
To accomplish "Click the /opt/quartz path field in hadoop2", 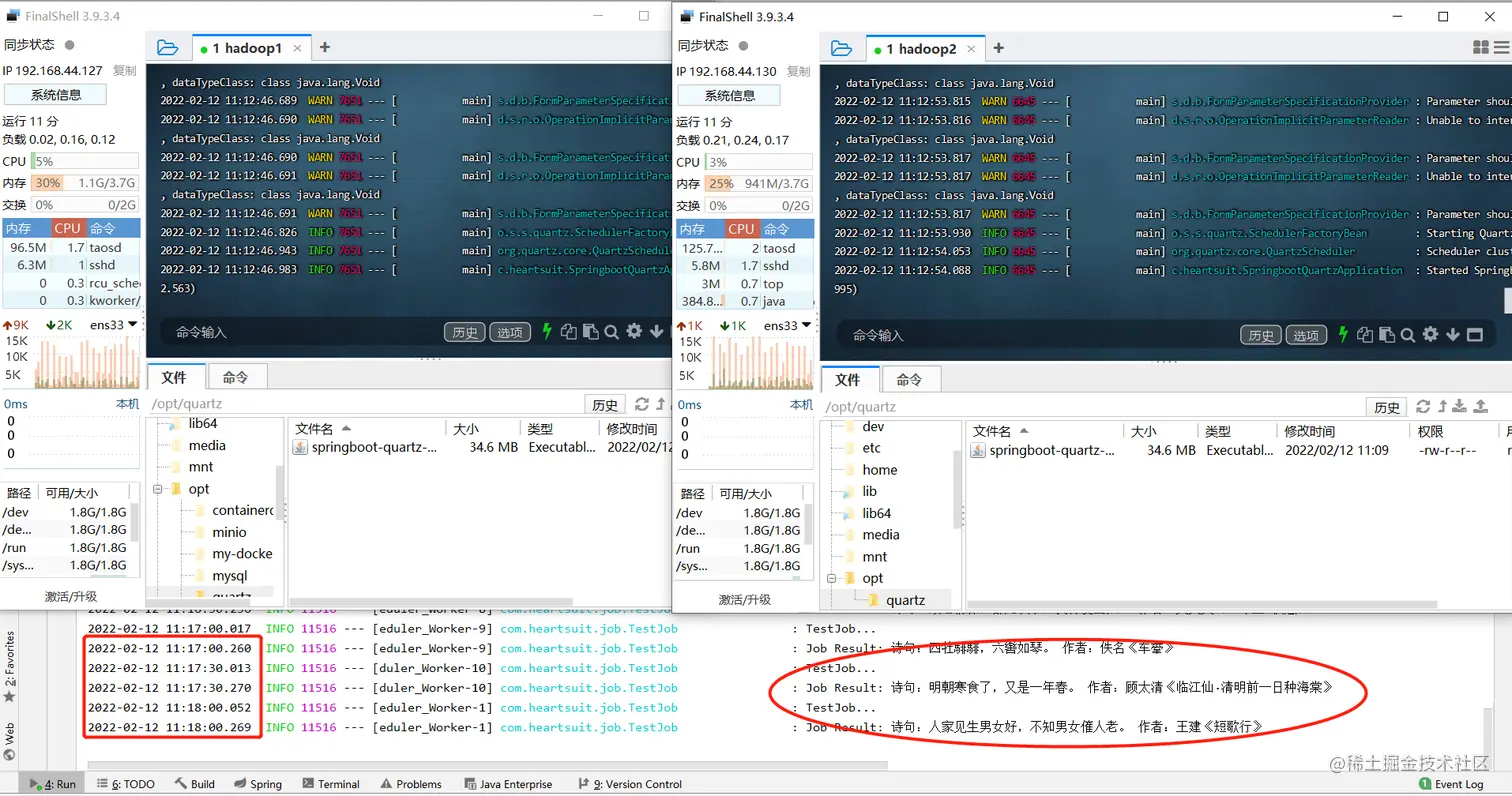I will coord(1093,407).
